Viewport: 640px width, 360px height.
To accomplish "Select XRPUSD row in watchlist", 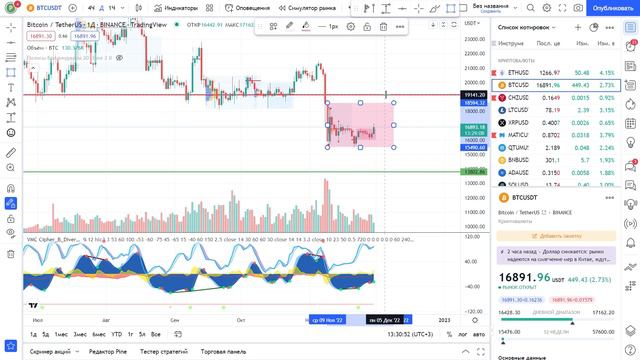I will (556, 122).
